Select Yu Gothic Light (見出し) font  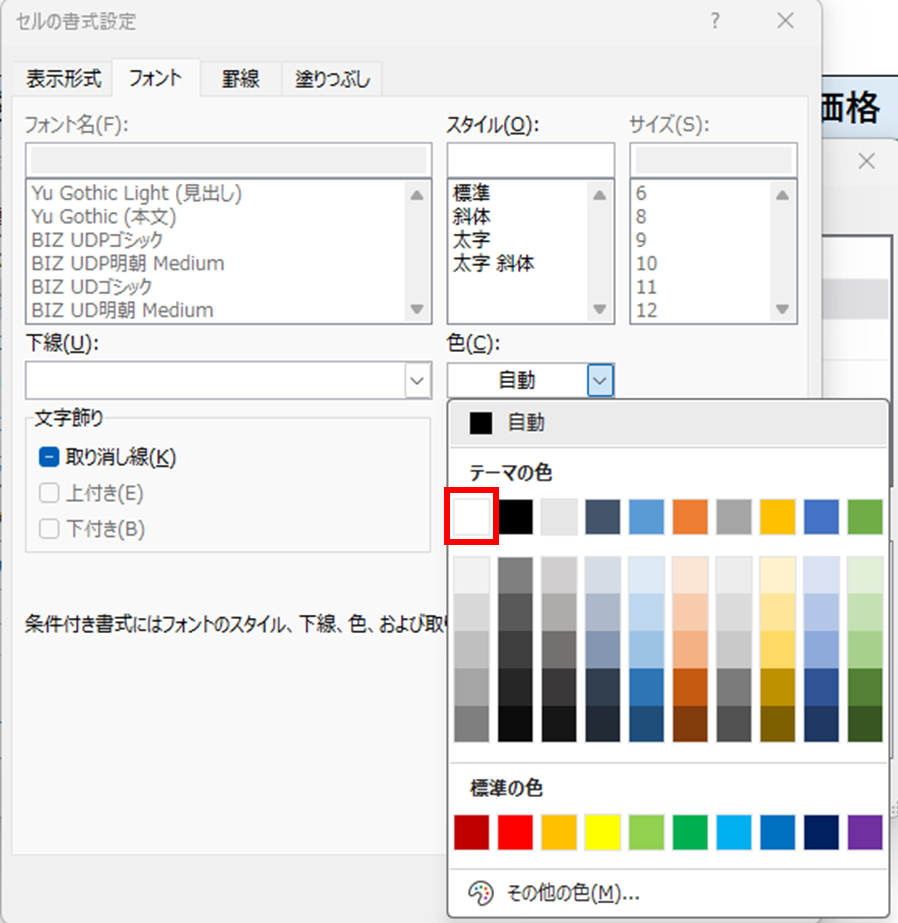137,193
